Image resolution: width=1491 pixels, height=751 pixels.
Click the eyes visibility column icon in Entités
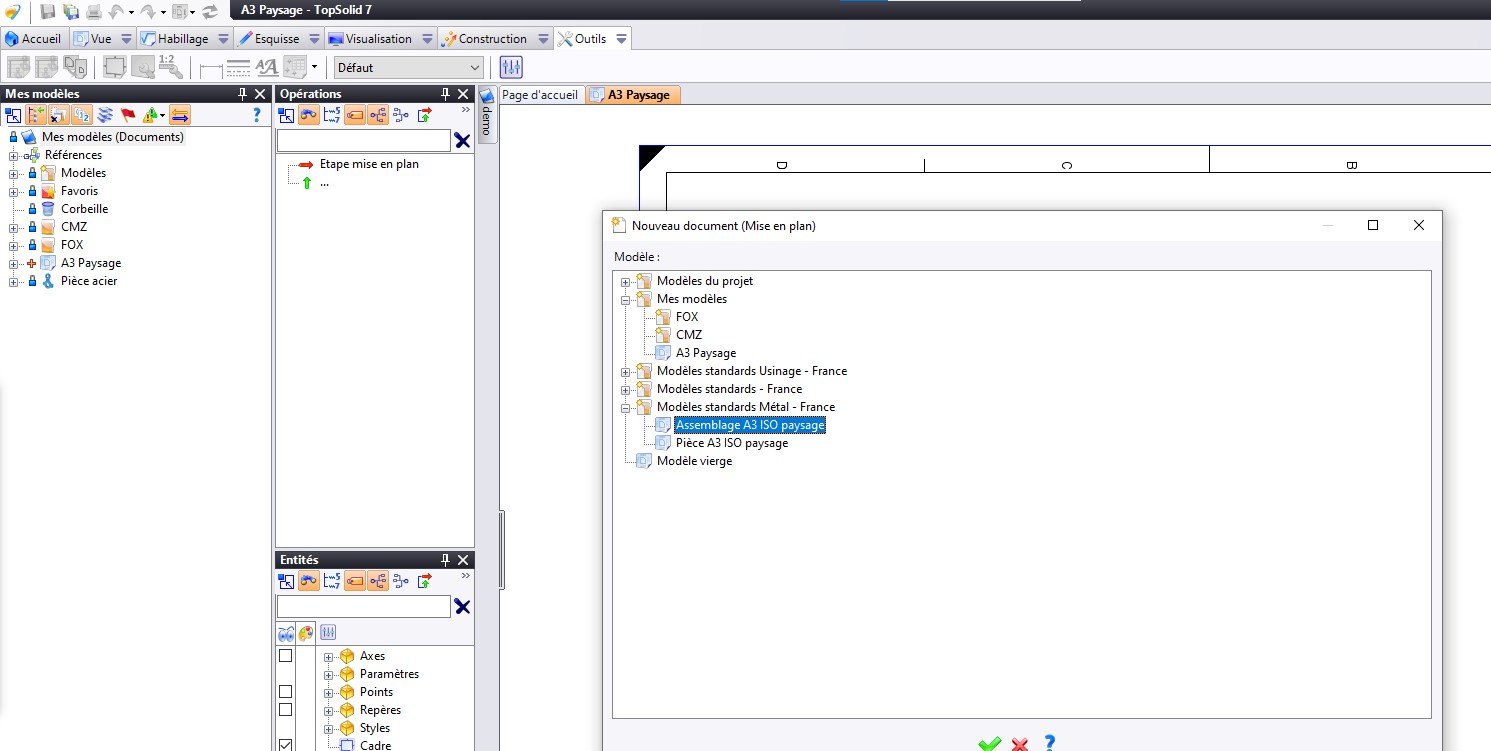[286, 632]
